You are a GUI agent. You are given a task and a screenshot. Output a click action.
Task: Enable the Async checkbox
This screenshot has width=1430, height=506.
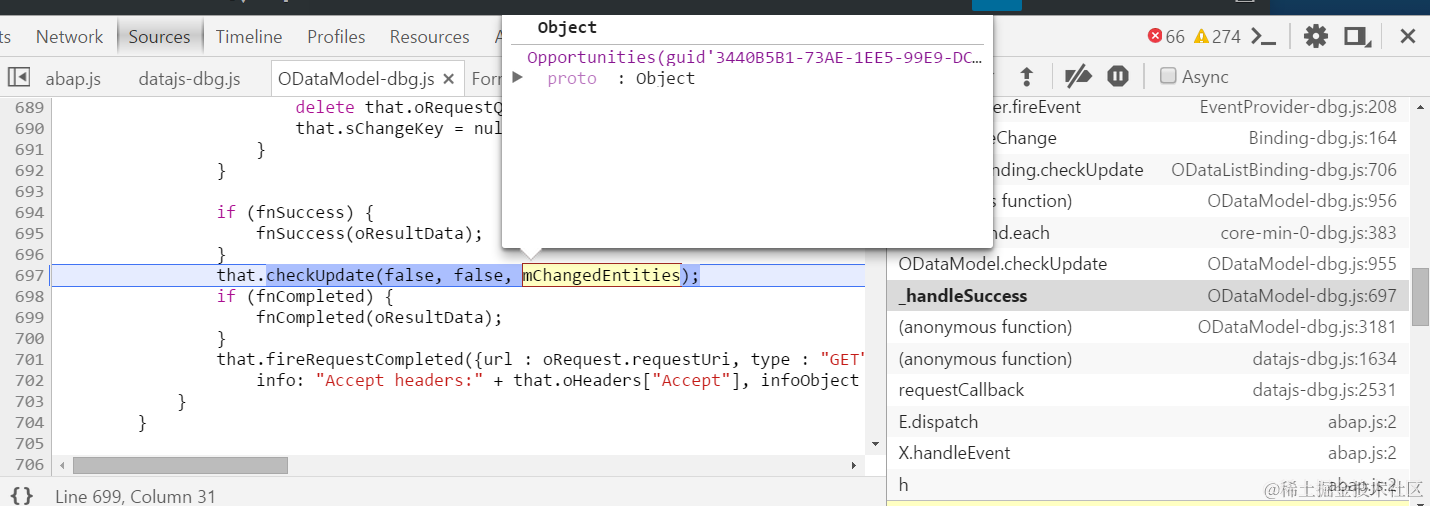1167,76
